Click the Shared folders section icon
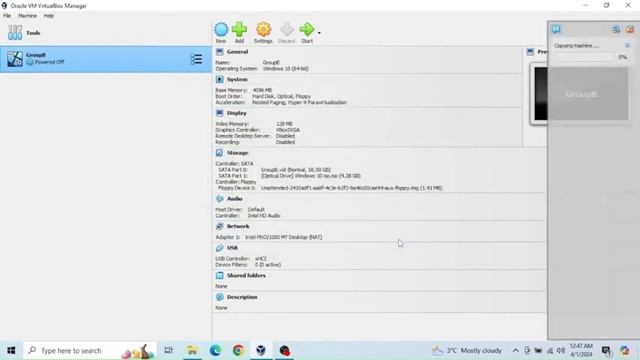The width and height of the screenshot is (640, 360). tap(220, 276)
